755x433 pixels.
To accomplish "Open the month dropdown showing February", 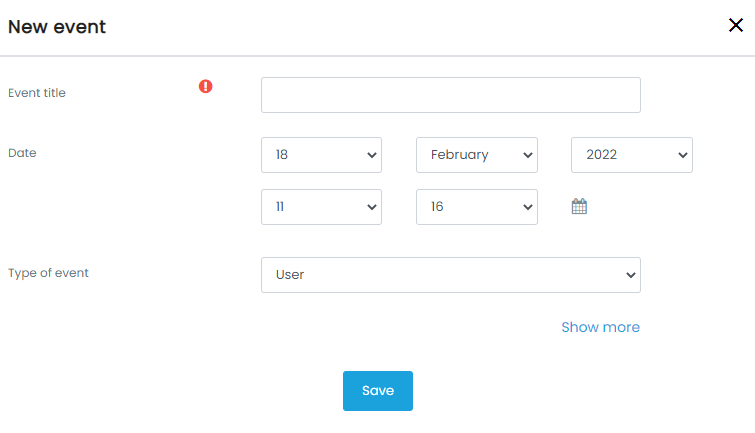I will point(476,155).
